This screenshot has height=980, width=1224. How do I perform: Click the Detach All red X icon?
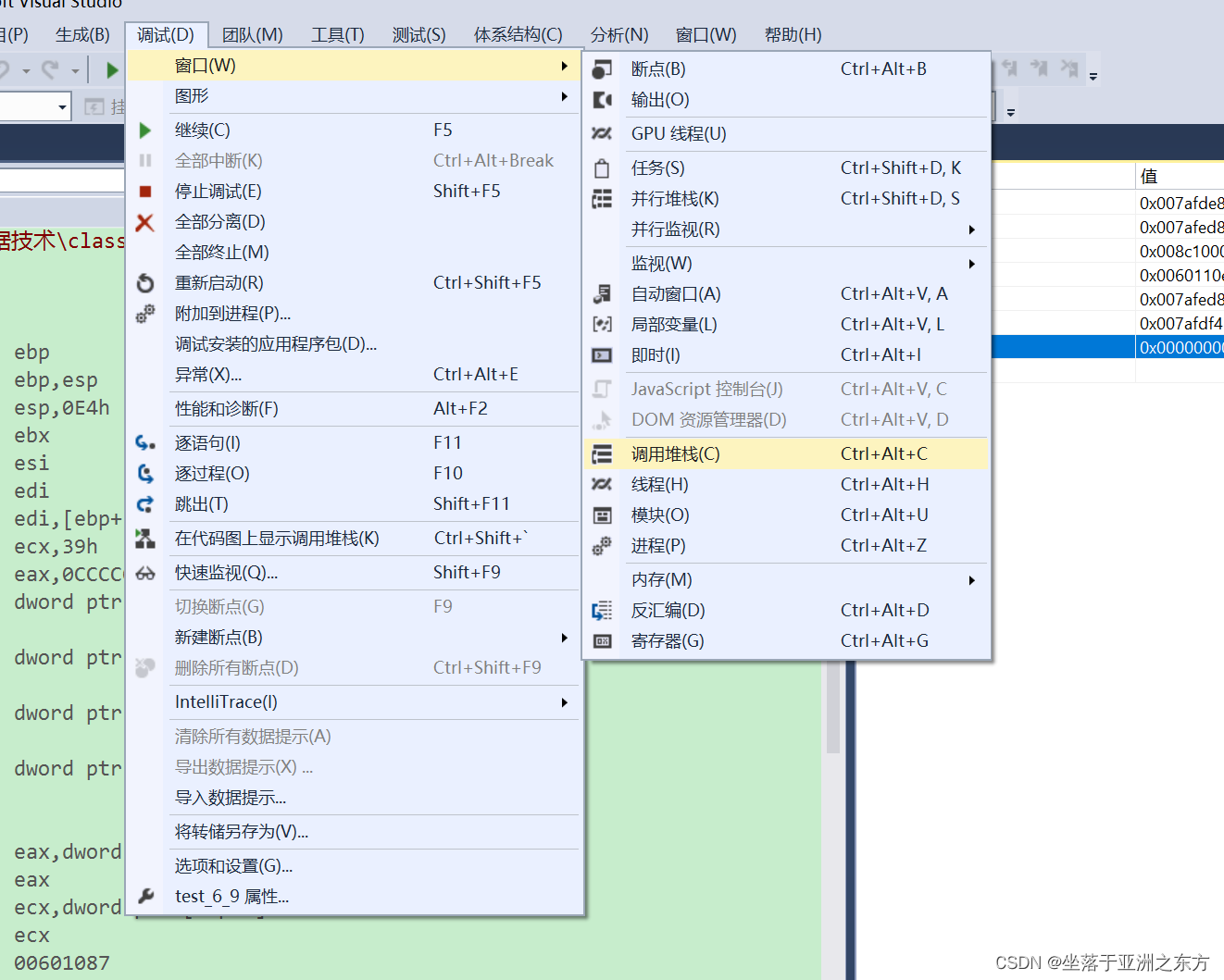[x=144, y=222]
